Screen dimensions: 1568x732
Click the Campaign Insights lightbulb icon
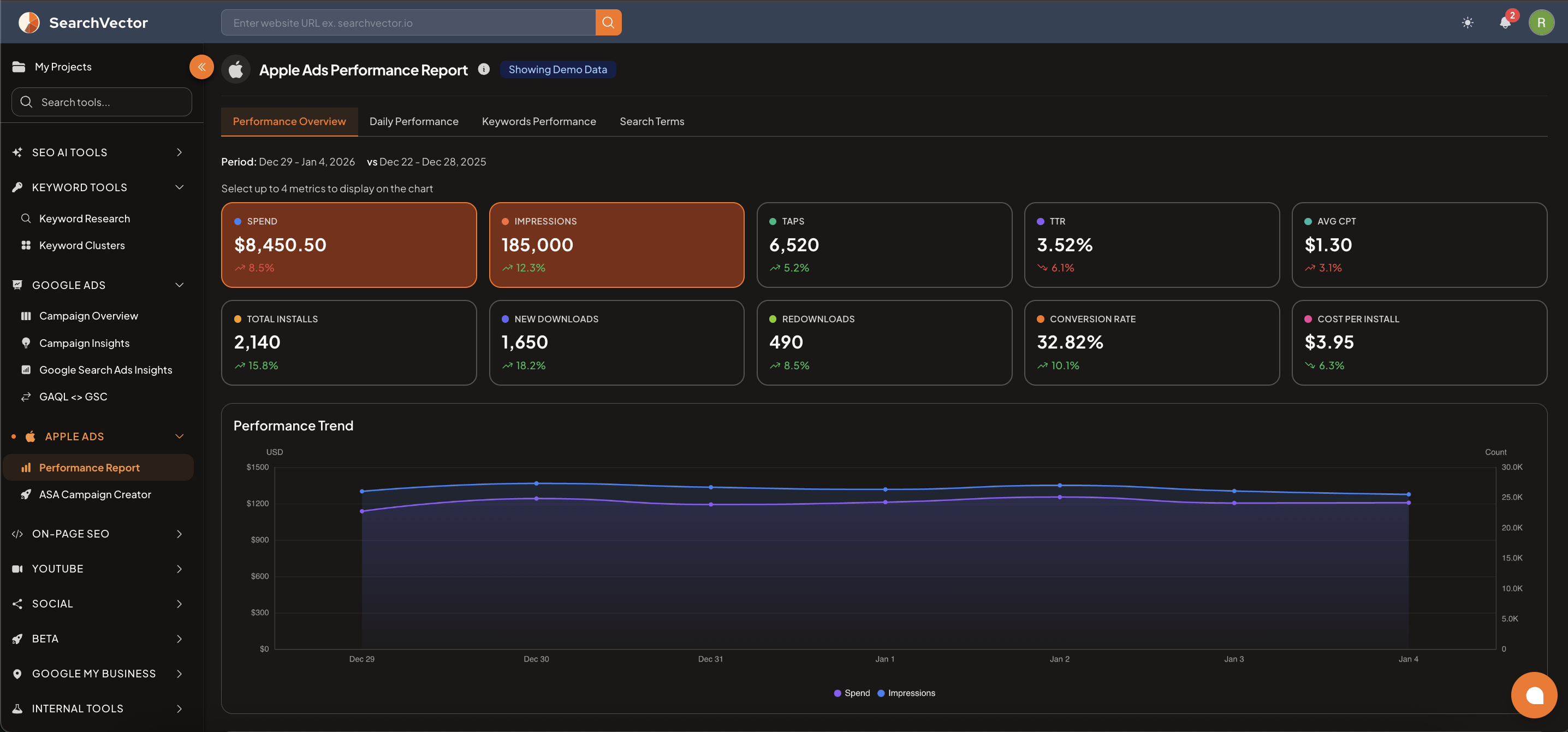[26, 343]
